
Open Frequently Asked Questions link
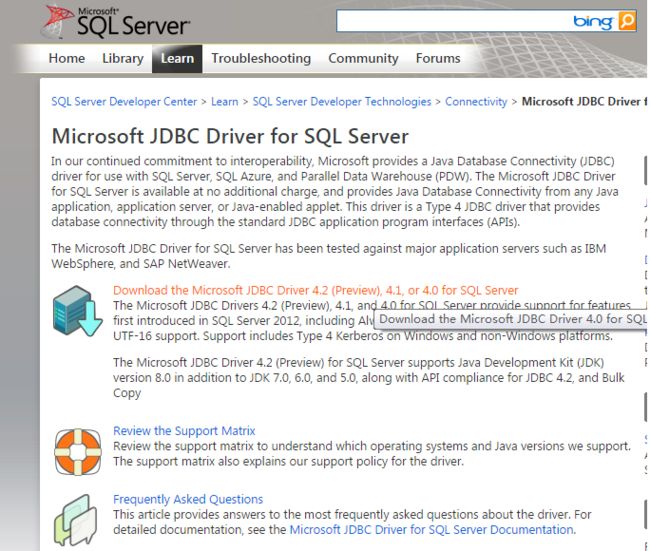[x=188, y=499]
